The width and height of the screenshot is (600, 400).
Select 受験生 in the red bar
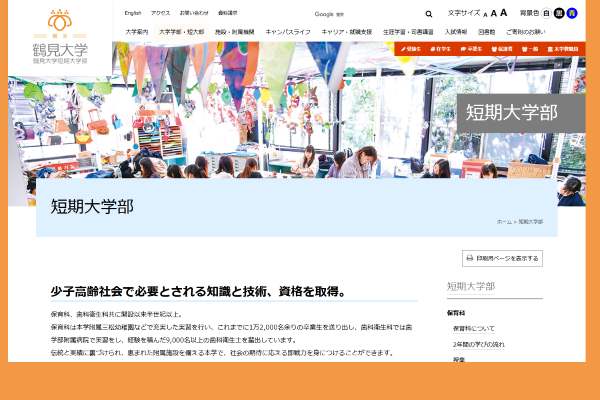coord(411,49)
